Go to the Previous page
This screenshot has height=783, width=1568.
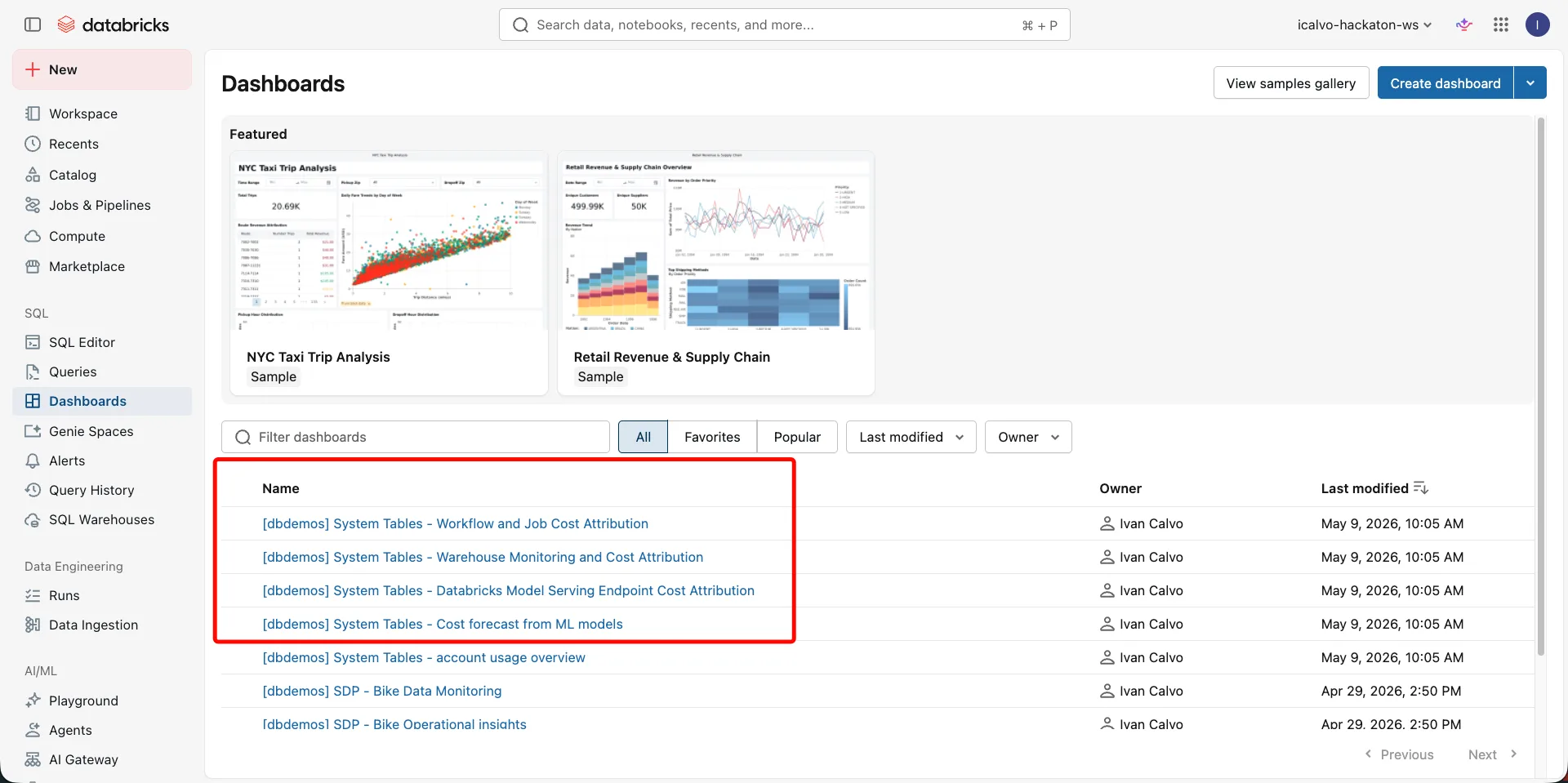pos(1399,754)
